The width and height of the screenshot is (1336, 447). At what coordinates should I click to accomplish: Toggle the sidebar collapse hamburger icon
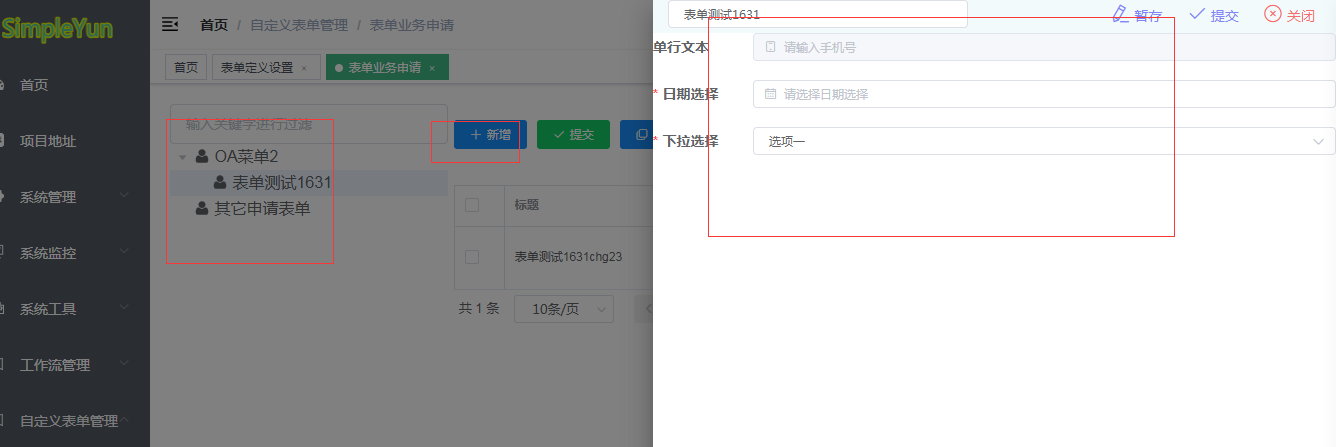(x=170, y=24)
